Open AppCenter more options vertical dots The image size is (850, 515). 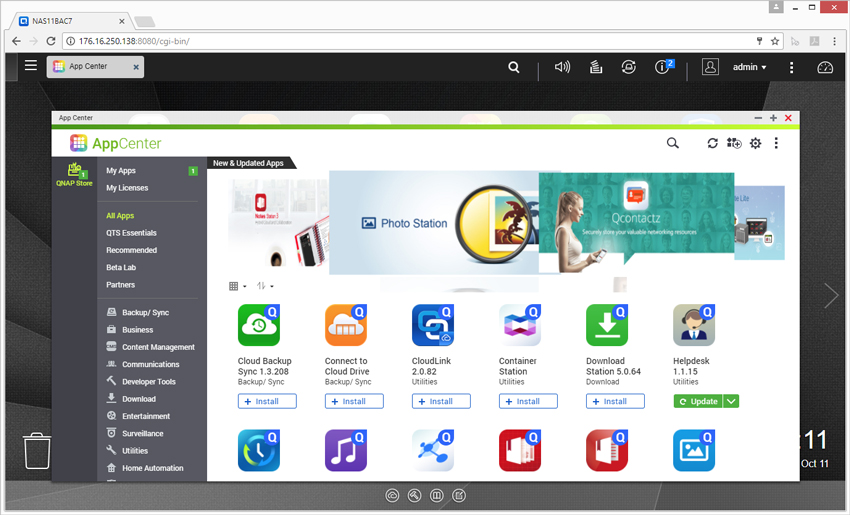(x=776, y=143)
